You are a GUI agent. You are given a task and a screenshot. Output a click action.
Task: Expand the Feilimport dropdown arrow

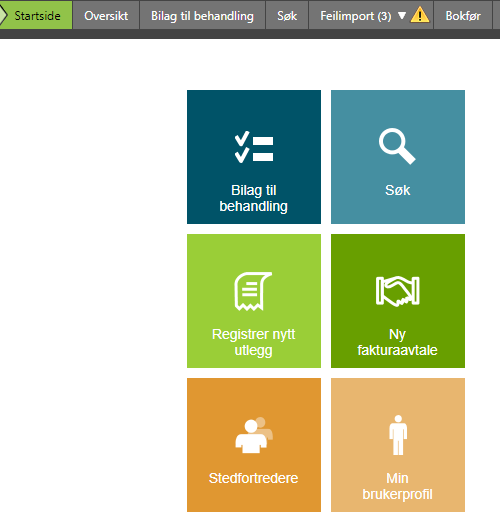coord(402,15)
